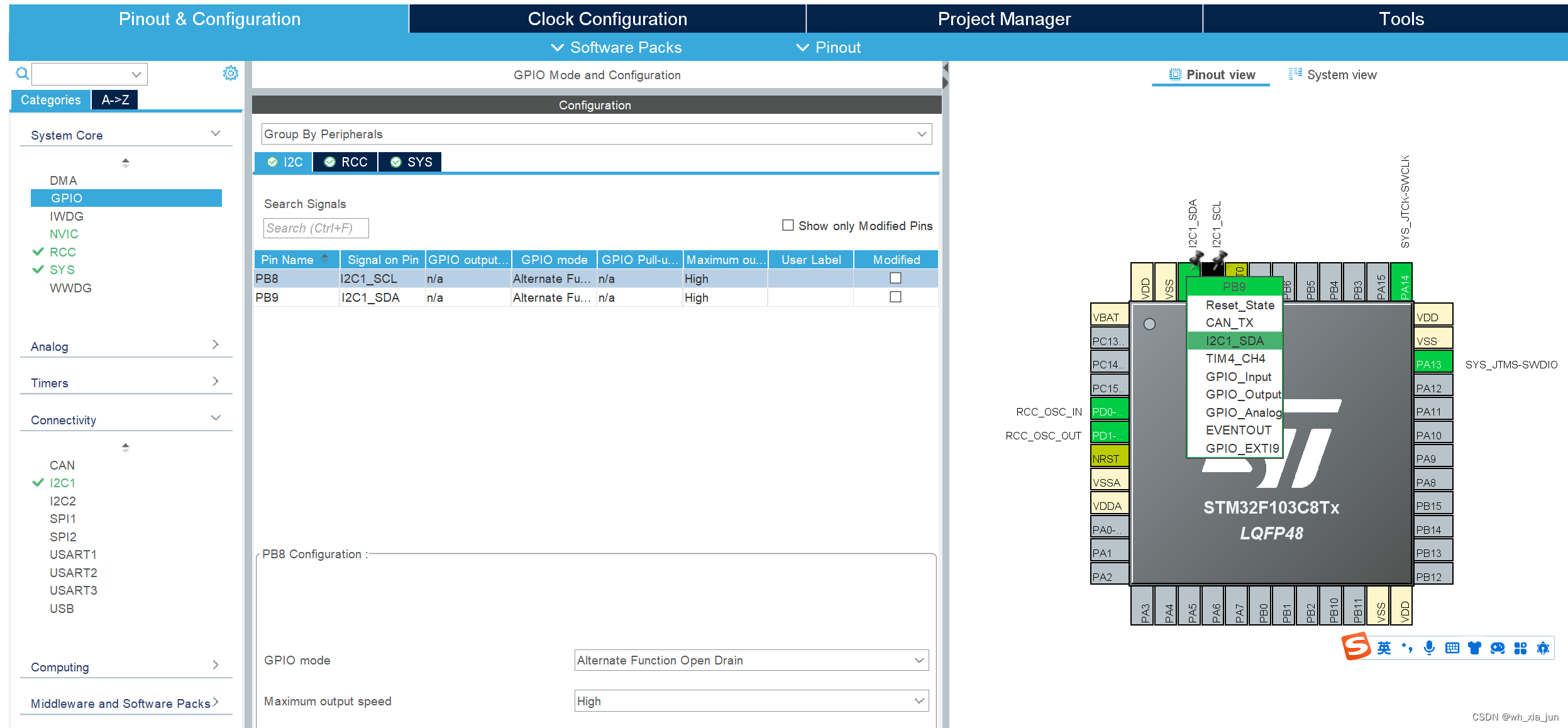Viewport: 1568px width, 728px height.
Task: Click the Search Signals input field
Action: 316,228
